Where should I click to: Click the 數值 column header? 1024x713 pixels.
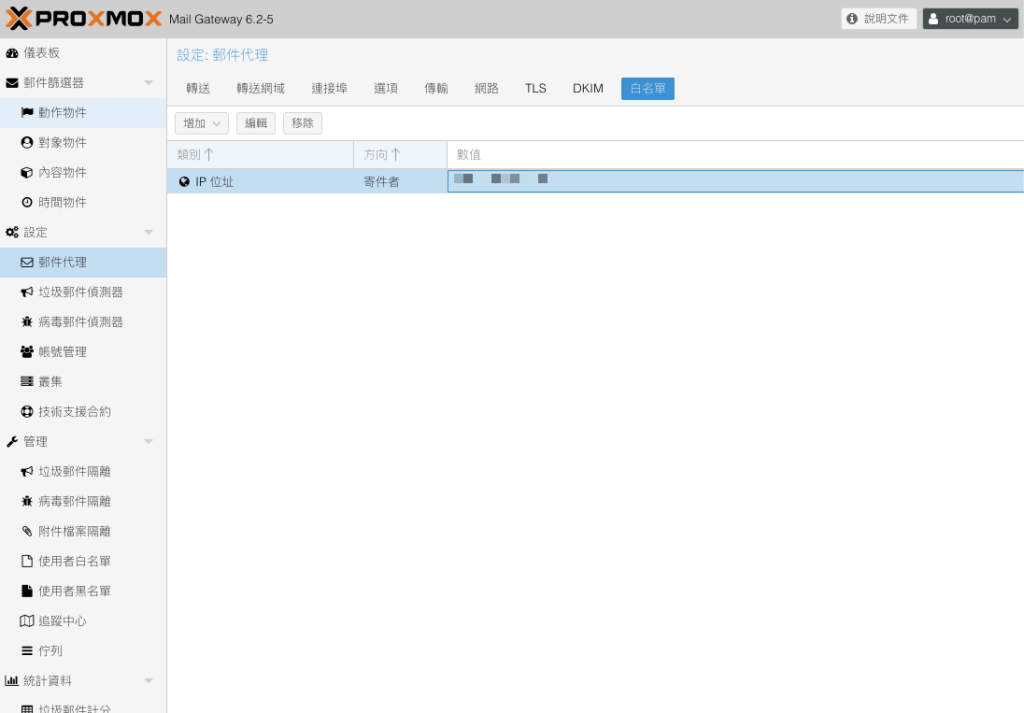(x=735, y=155)
